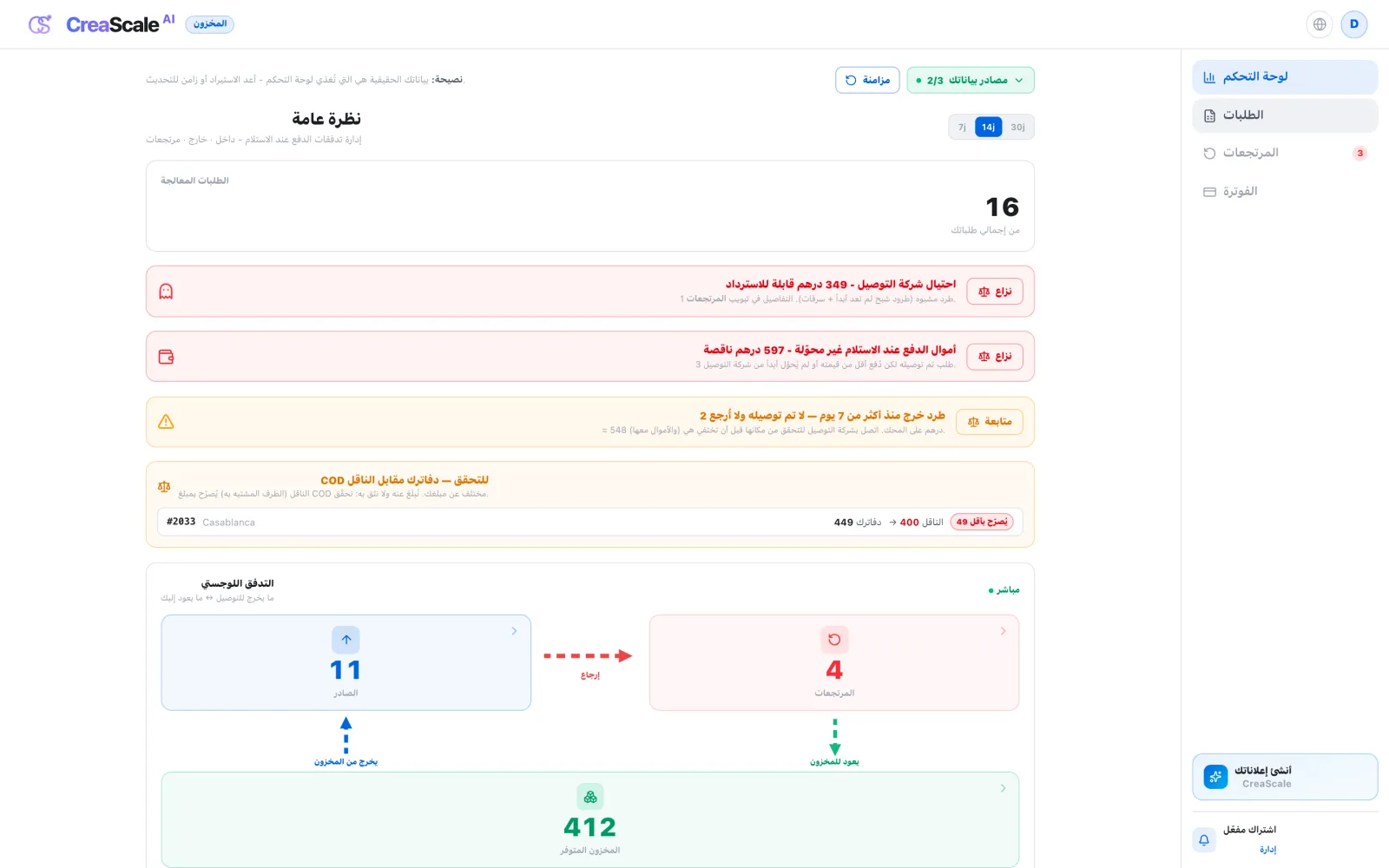This screenshot has width=1389, height=868.
Task: Click the ghost icon in delivery fraud alert
Action: 166,292
